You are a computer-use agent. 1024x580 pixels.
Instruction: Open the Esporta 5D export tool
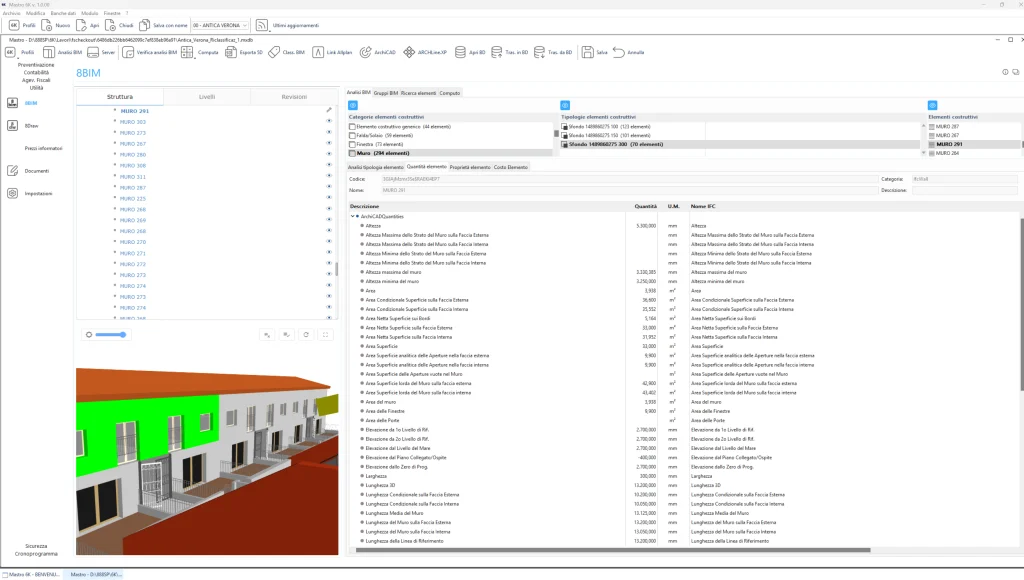click(231, 52)
